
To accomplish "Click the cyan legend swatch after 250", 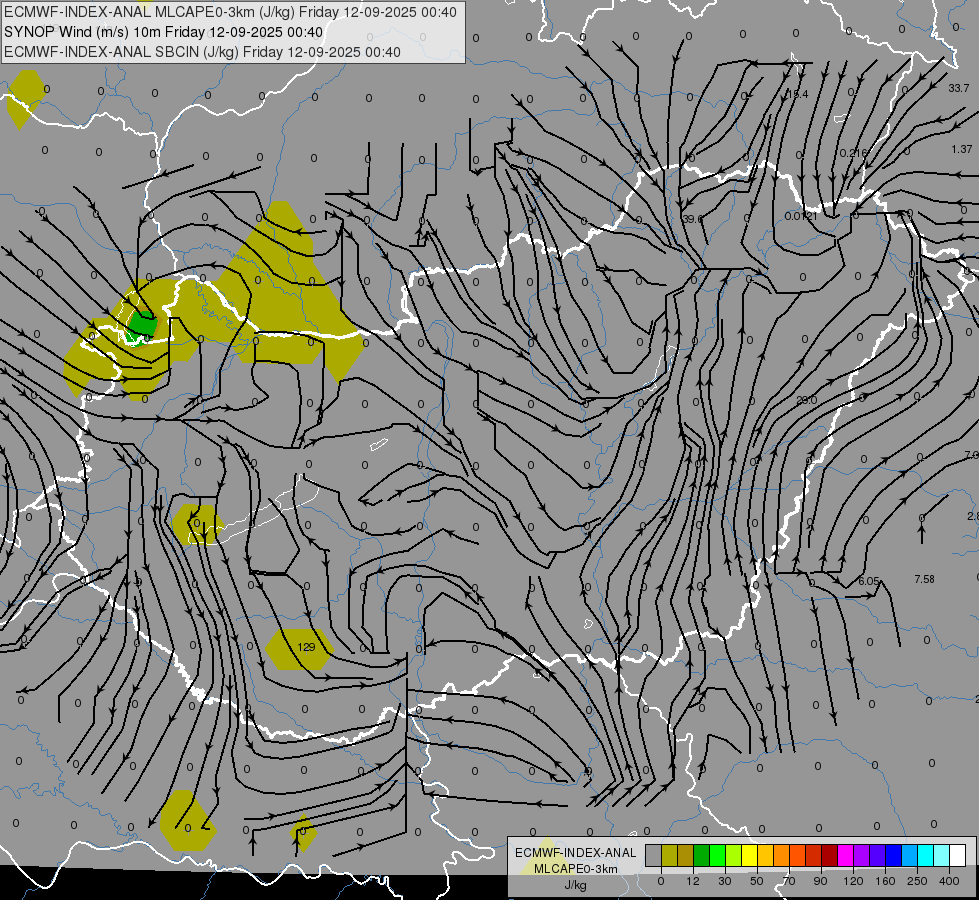I will [x=926, y=855].
